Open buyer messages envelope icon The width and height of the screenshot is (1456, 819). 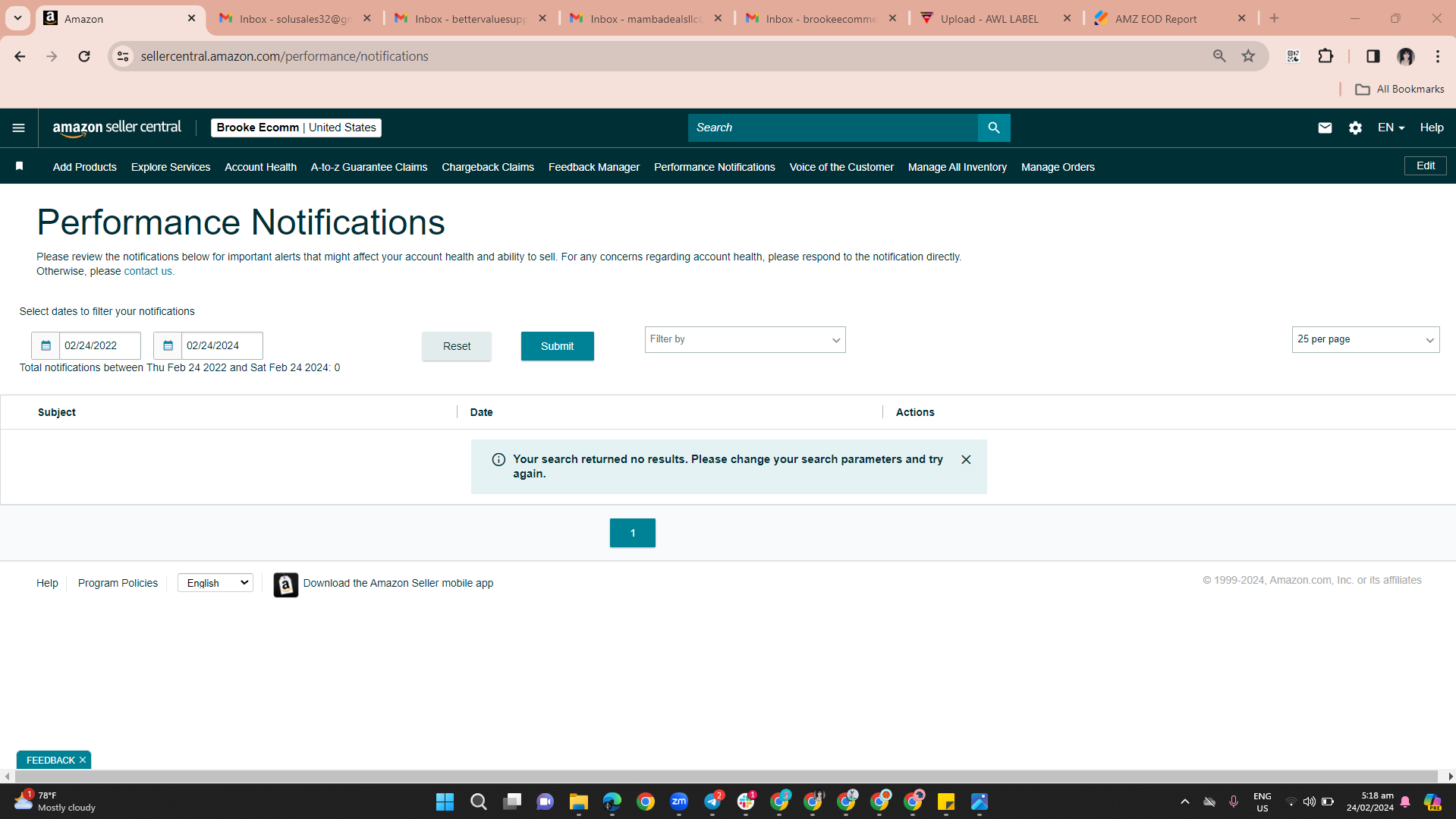point(1325,128)
